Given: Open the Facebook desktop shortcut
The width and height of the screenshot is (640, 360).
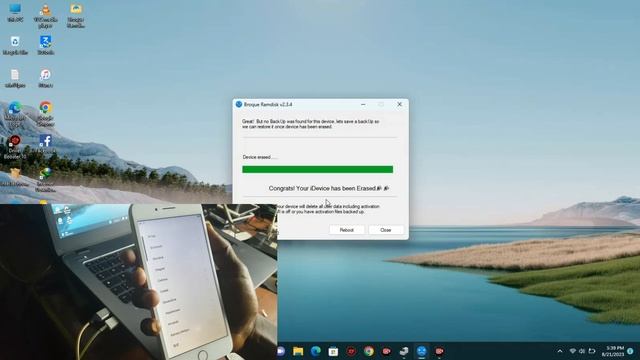Looking at the screenshot, I should [x=45, y=144].
